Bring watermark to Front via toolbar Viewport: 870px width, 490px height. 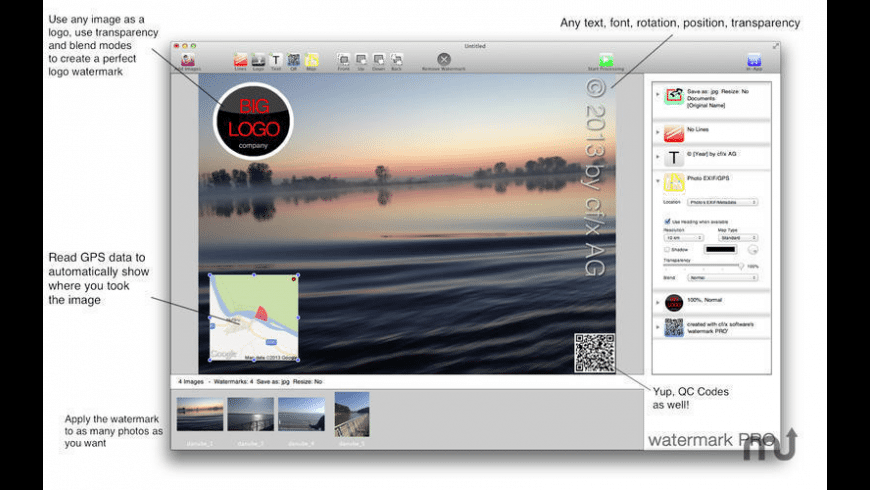(343, 60)
